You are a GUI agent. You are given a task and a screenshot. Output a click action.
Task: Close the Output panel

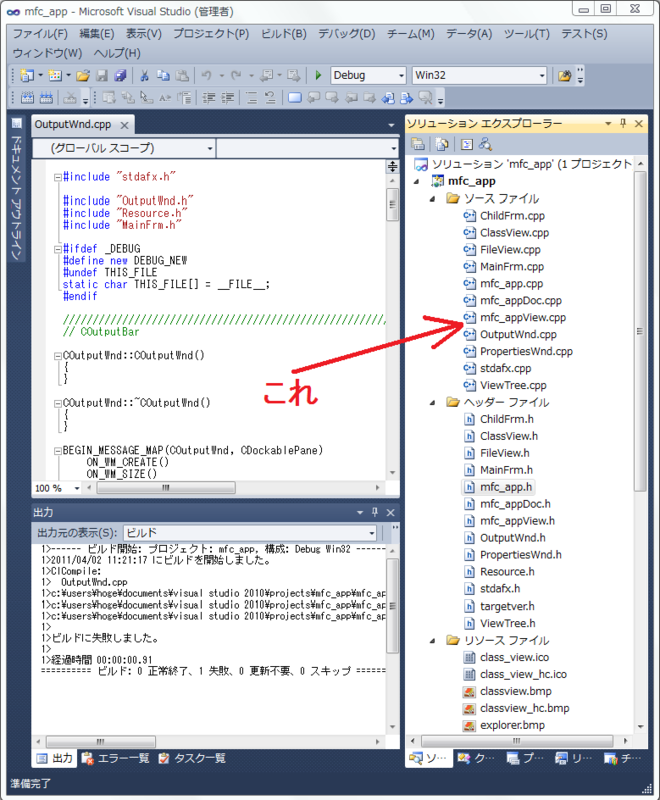pyautogui.click(x=391, y=512)
